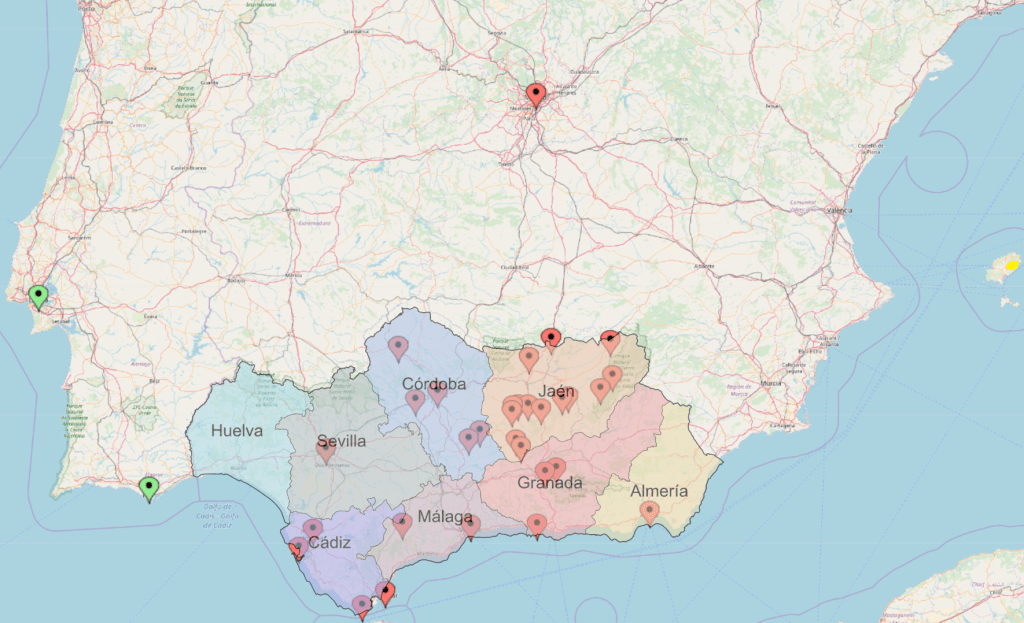Select the Huelva province label
Viewport: 1024px width, 623px height.
237,432
